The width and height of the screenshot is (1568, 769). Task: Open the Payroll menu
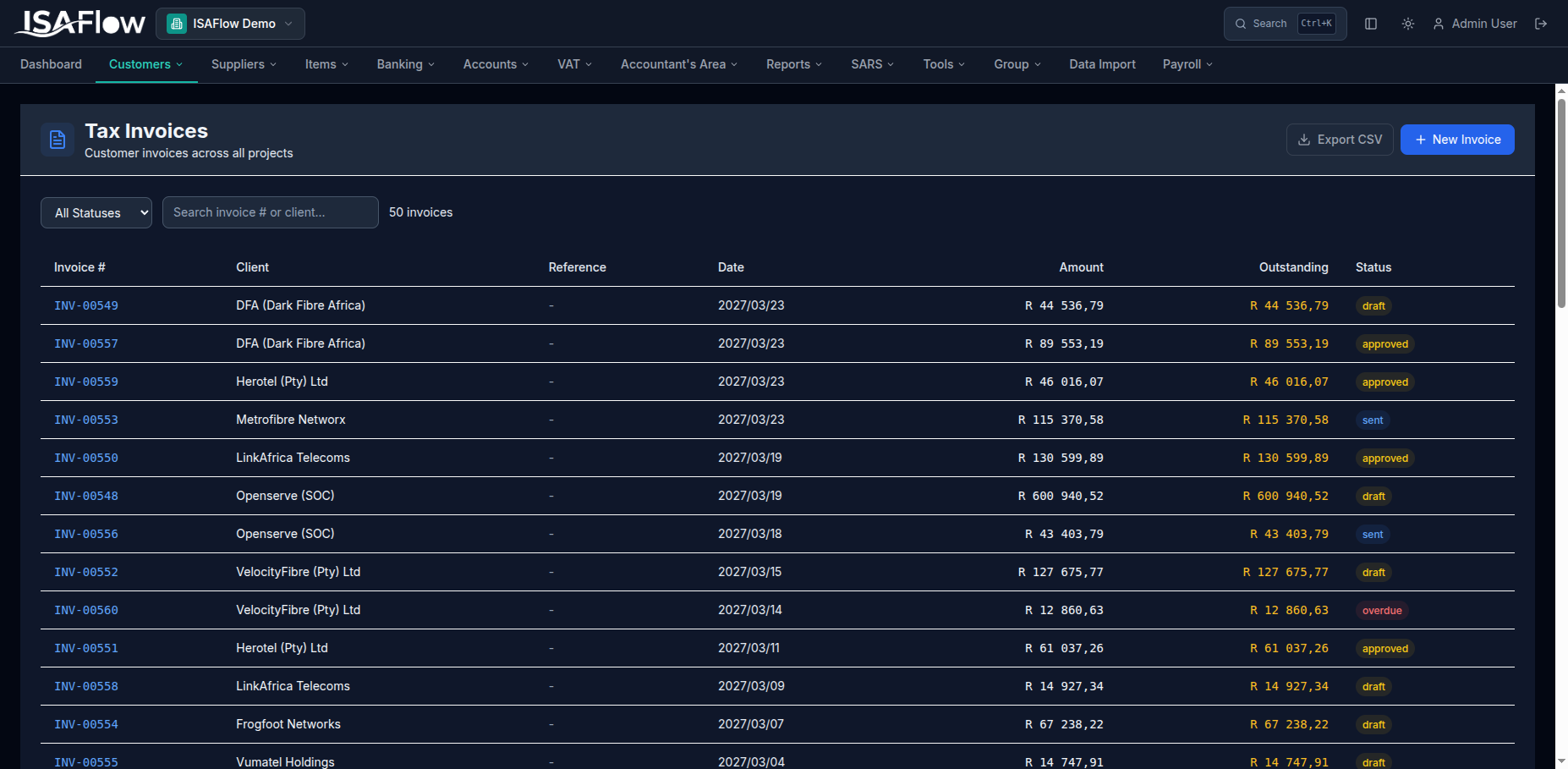1187,64
